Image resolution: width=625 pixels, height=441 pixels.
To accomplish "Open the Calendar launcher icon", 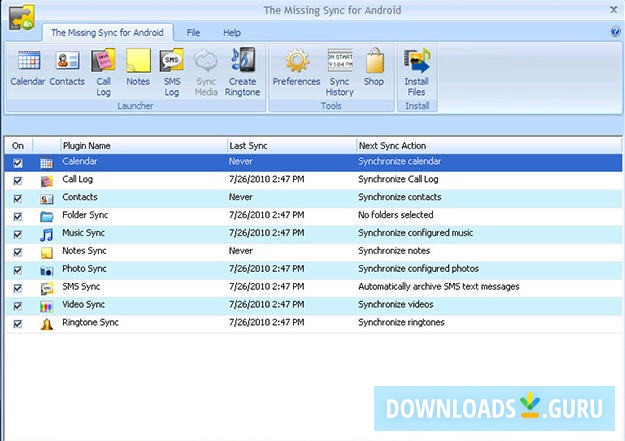I will [28, 67].
